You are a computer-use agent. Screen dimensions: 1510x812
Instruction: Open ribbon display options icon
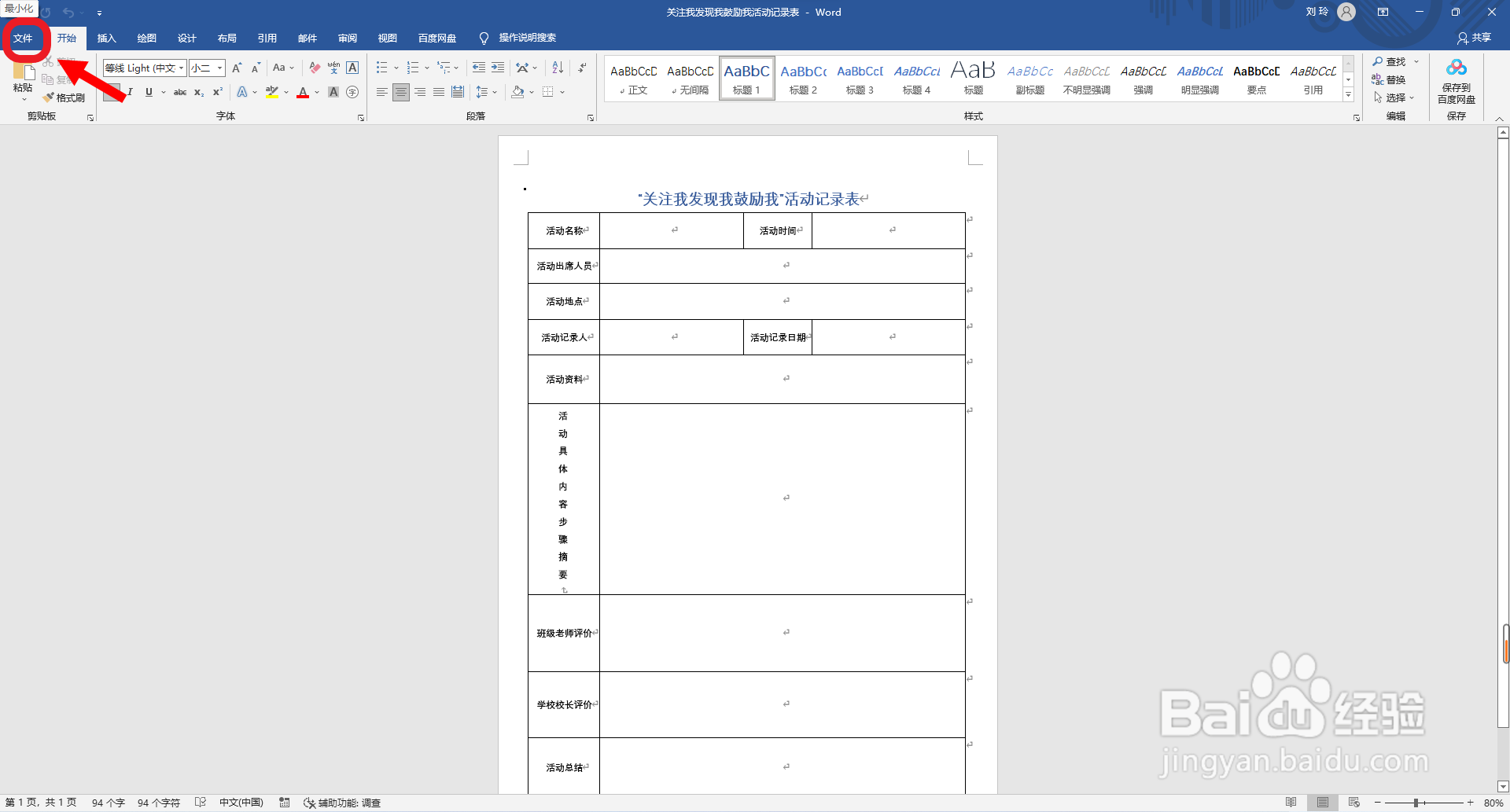1383,12
